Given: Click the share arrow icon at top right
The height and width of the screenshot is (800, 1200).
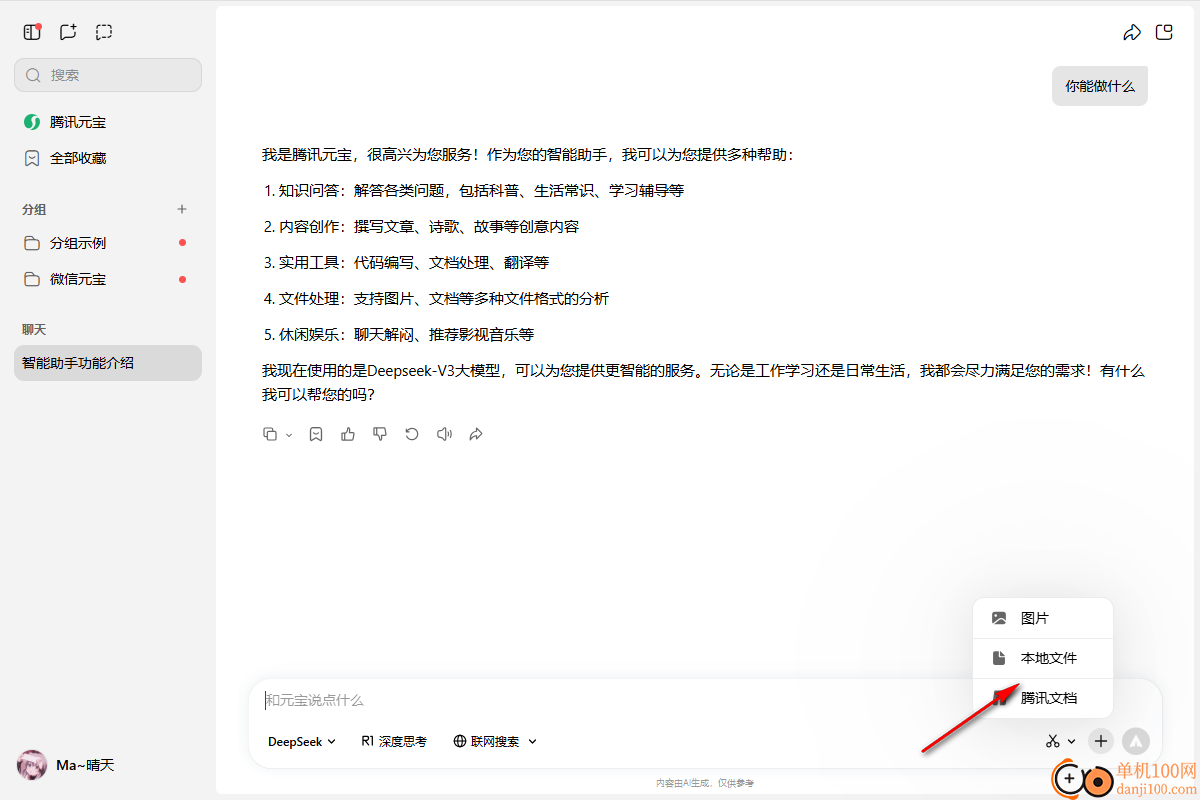Looking at the screenshot, I should (x=1132, y=32).
